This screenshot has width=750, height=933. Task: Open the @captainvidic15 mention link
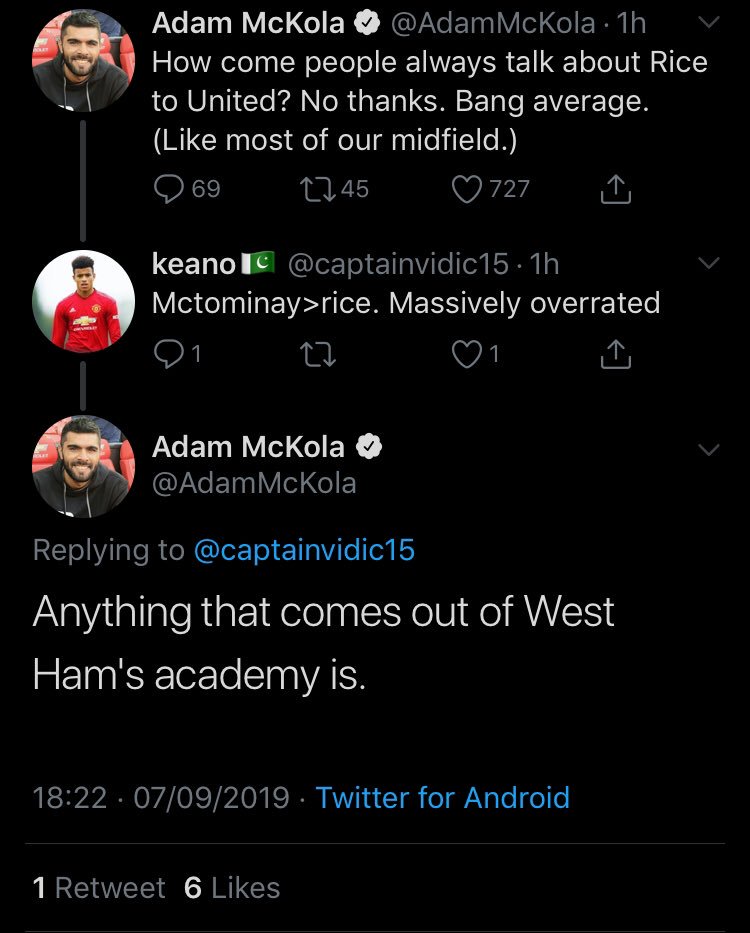[x=303, y=550]
